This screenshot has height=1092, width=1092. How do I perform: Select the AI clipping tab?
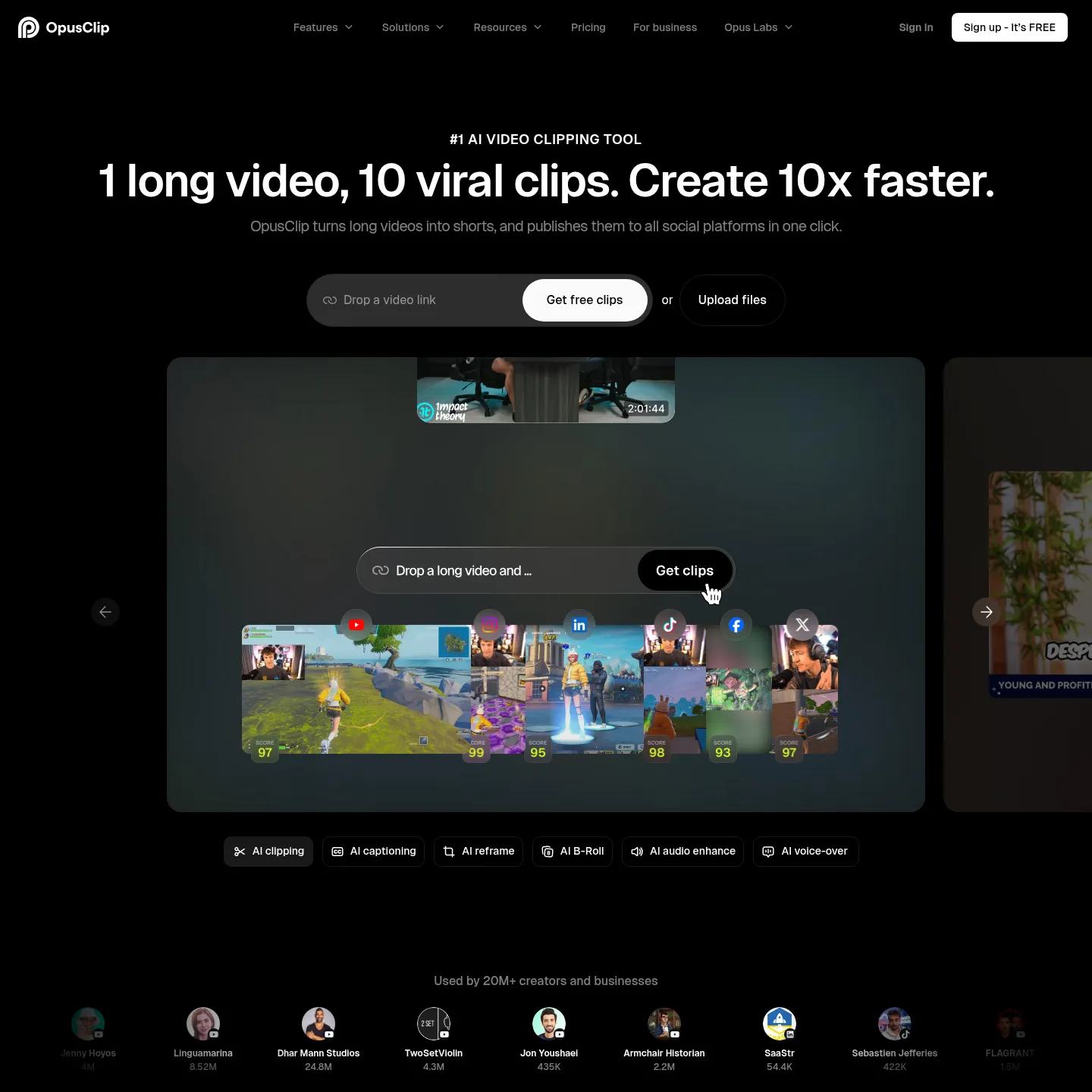click(268, 852)
